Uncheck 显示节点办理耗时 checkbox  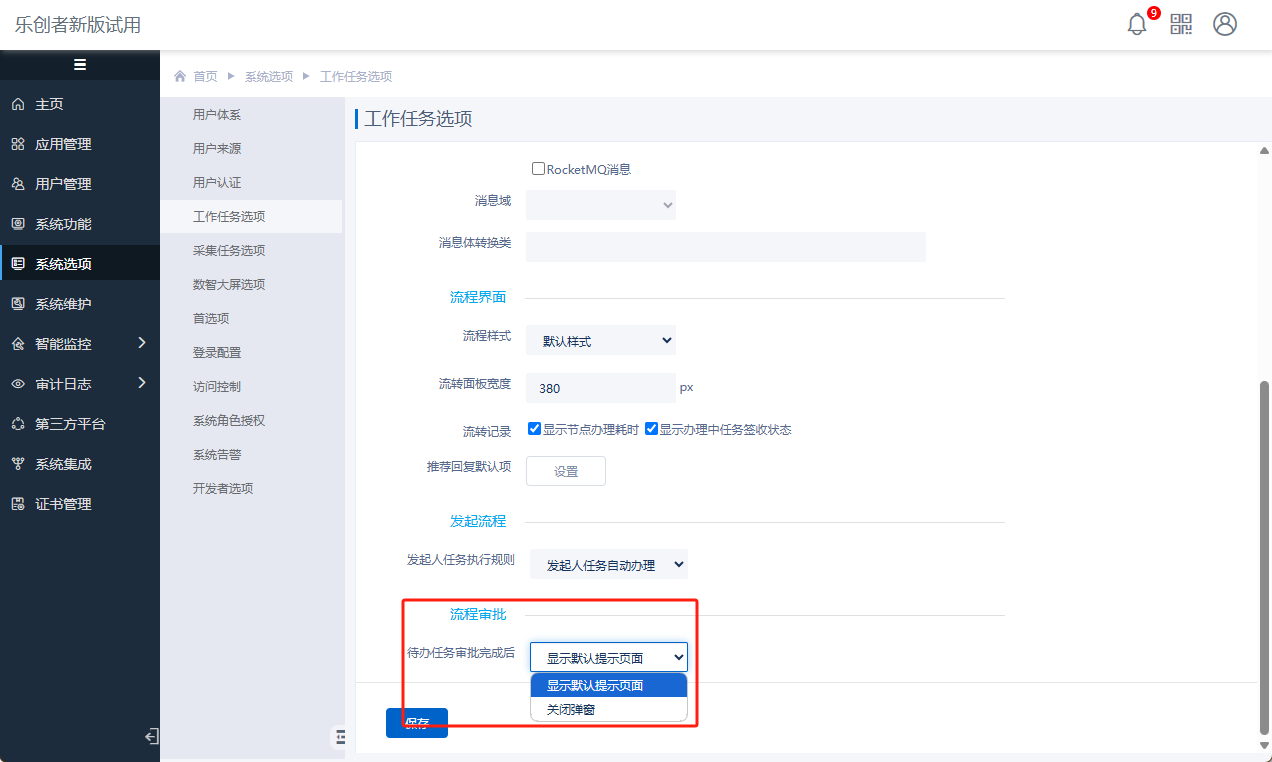point(534,429)
